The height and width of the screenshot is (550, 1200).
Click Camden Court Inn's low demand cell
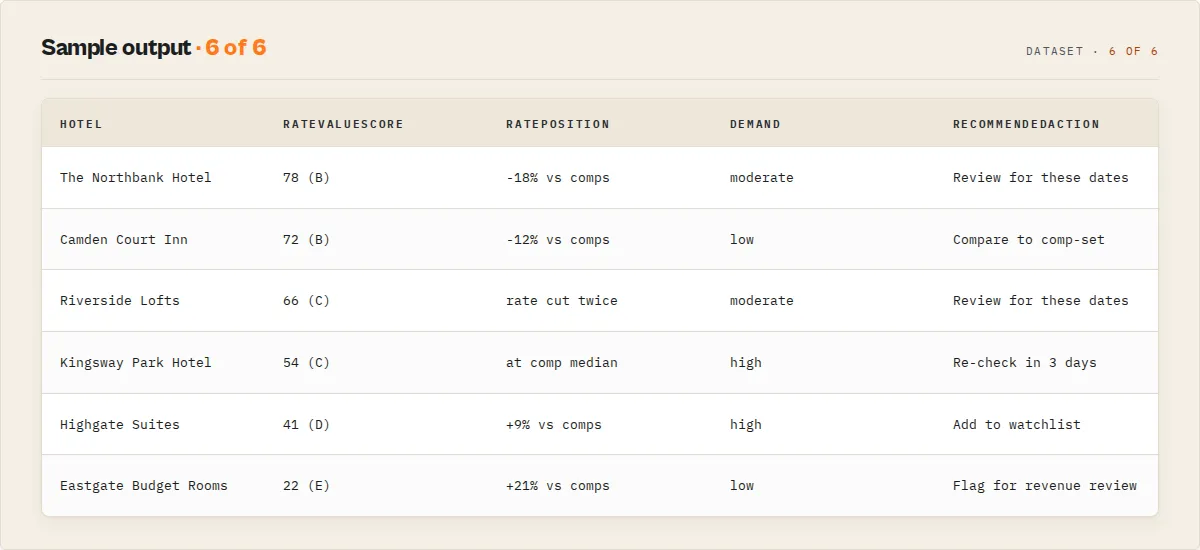[742, 240]
